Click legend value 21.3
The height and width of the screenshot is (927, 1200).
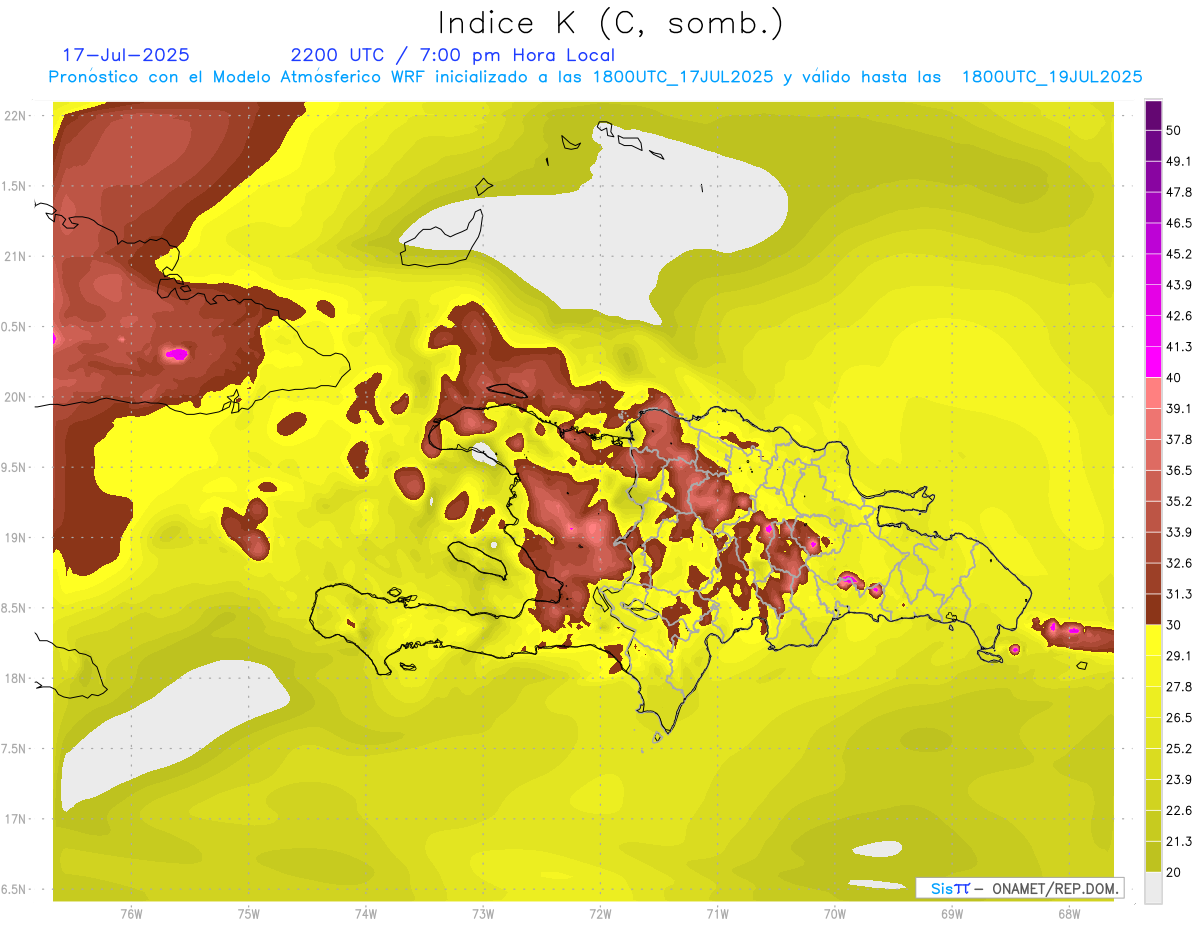(x=1178, y=842)
